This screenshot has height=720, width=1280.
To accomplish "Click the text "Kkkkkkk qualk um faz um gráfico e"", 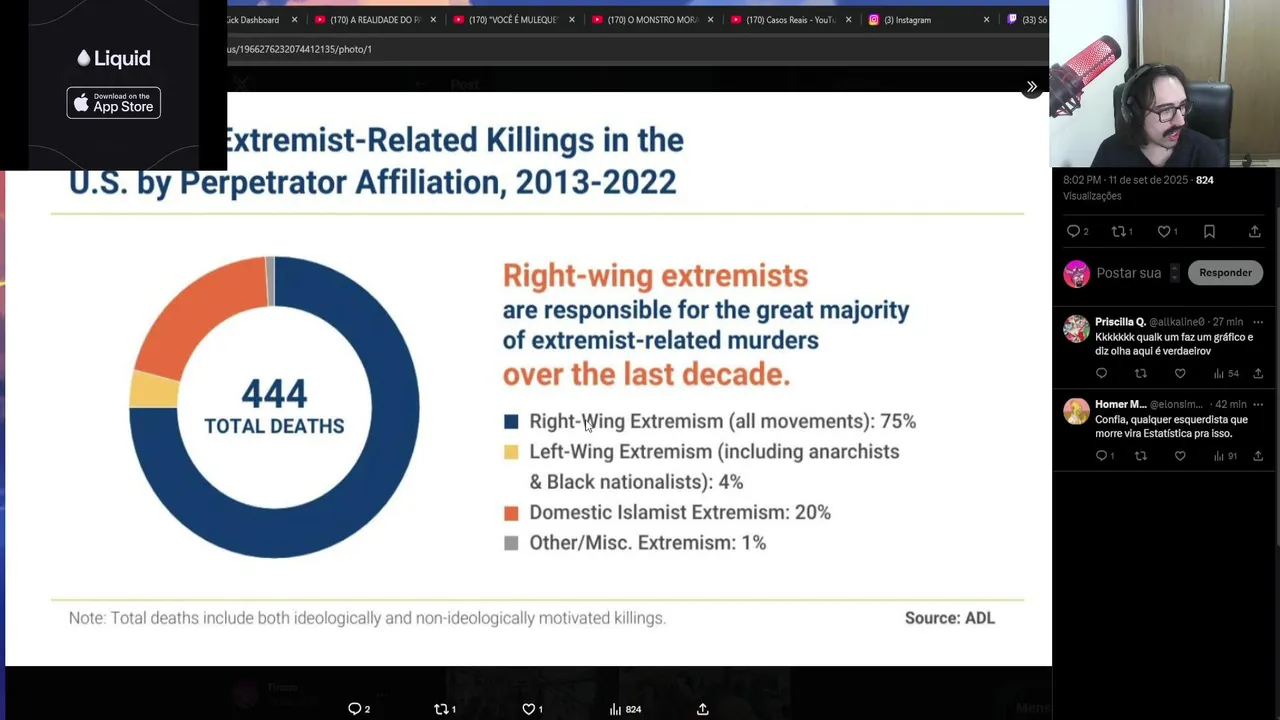I will pyautogui.click(x=1174, y=337).
